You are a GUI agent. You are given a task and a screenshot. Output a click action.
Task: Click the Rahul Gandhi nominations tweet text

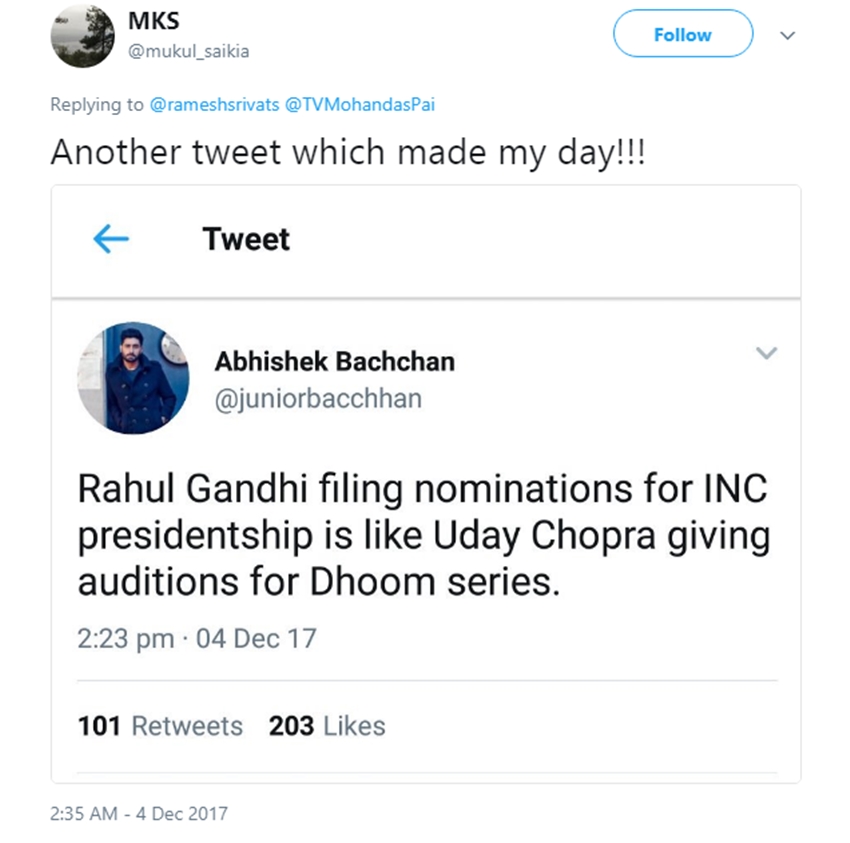pyautogui.click(x=424, y=537)
